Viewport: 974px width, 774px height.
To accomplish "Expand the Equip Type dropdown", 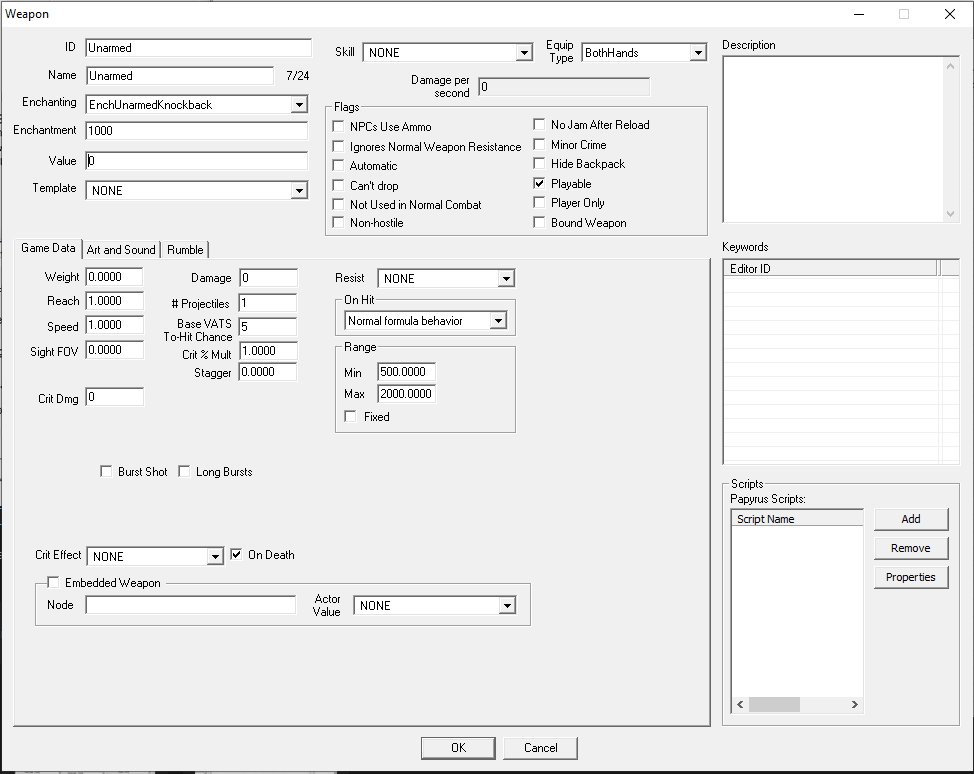I will click(x=698, y=53).
